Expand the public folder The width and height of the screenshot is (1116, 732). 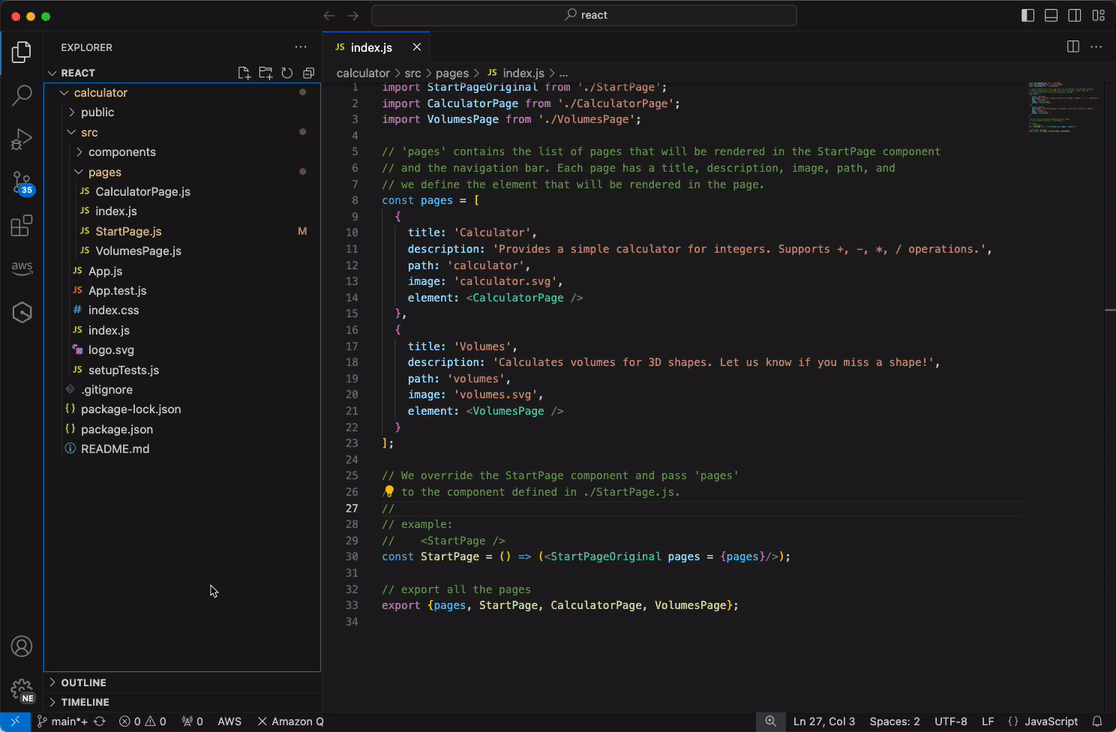point(72,113)
